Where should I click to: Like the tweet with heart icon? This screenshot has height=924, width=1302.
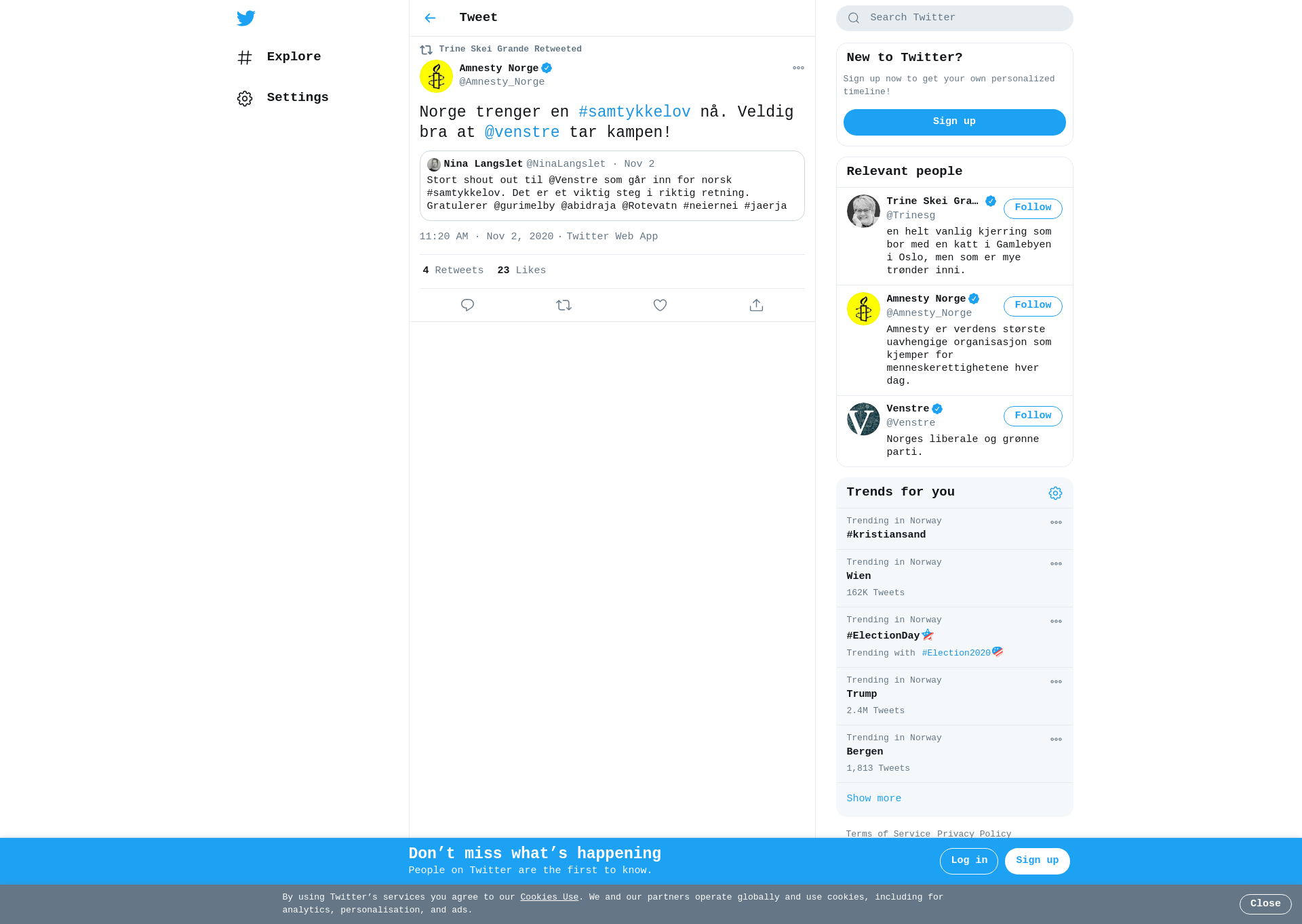pyautogui.click(x=660, y=305)
